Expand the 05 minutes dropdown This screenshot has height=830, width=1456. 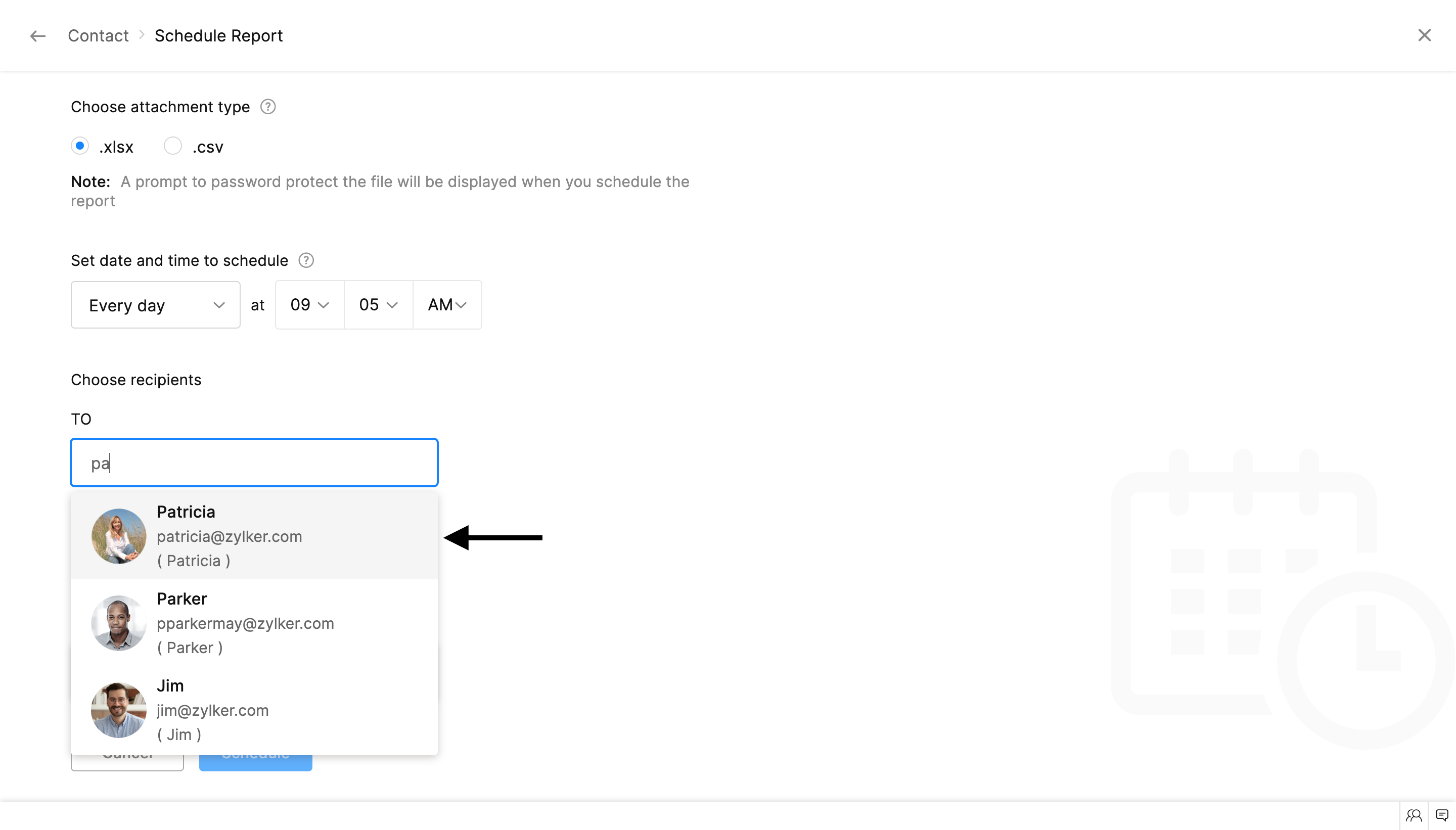coord(378,305)
